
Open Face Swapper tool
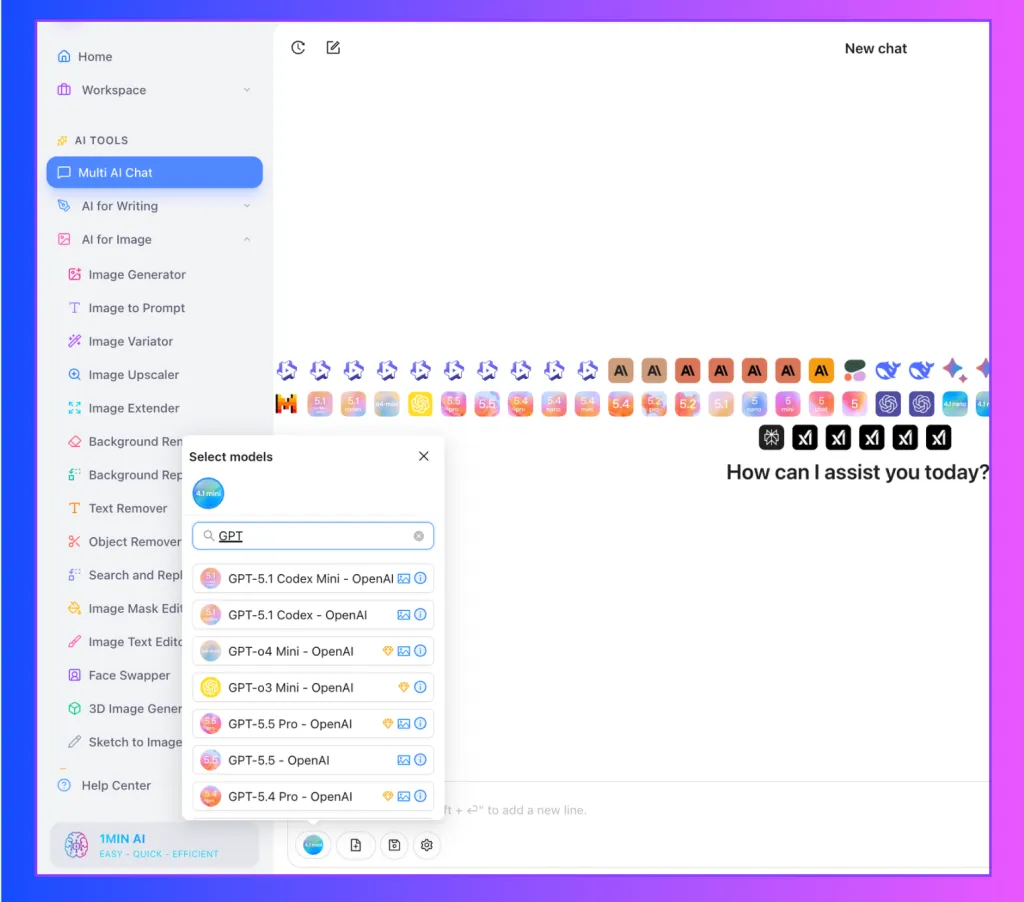pos(119,675)
